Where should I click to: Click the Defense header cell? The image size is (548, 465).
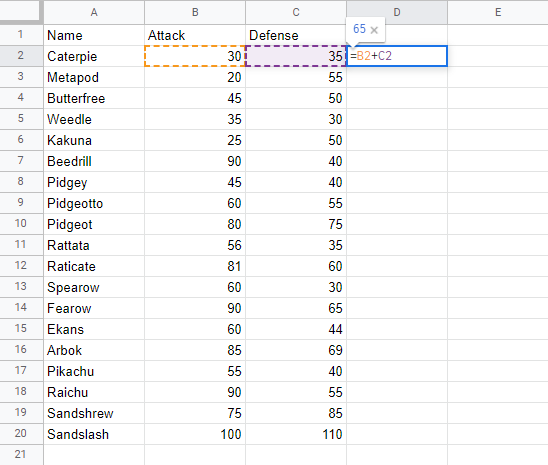pyautogui.click(x=296, y=35)
